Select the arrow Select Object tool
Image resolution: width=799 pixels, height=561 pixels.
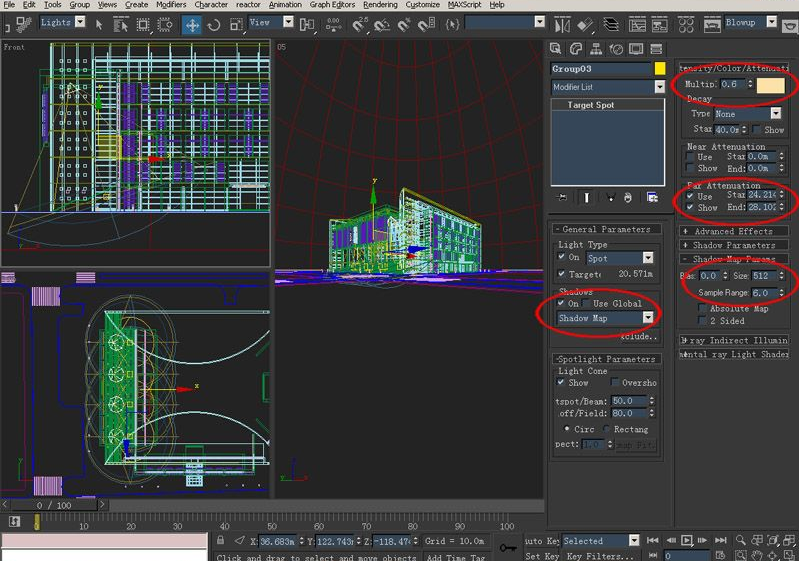pyautogui.click(x=99, y=24)
